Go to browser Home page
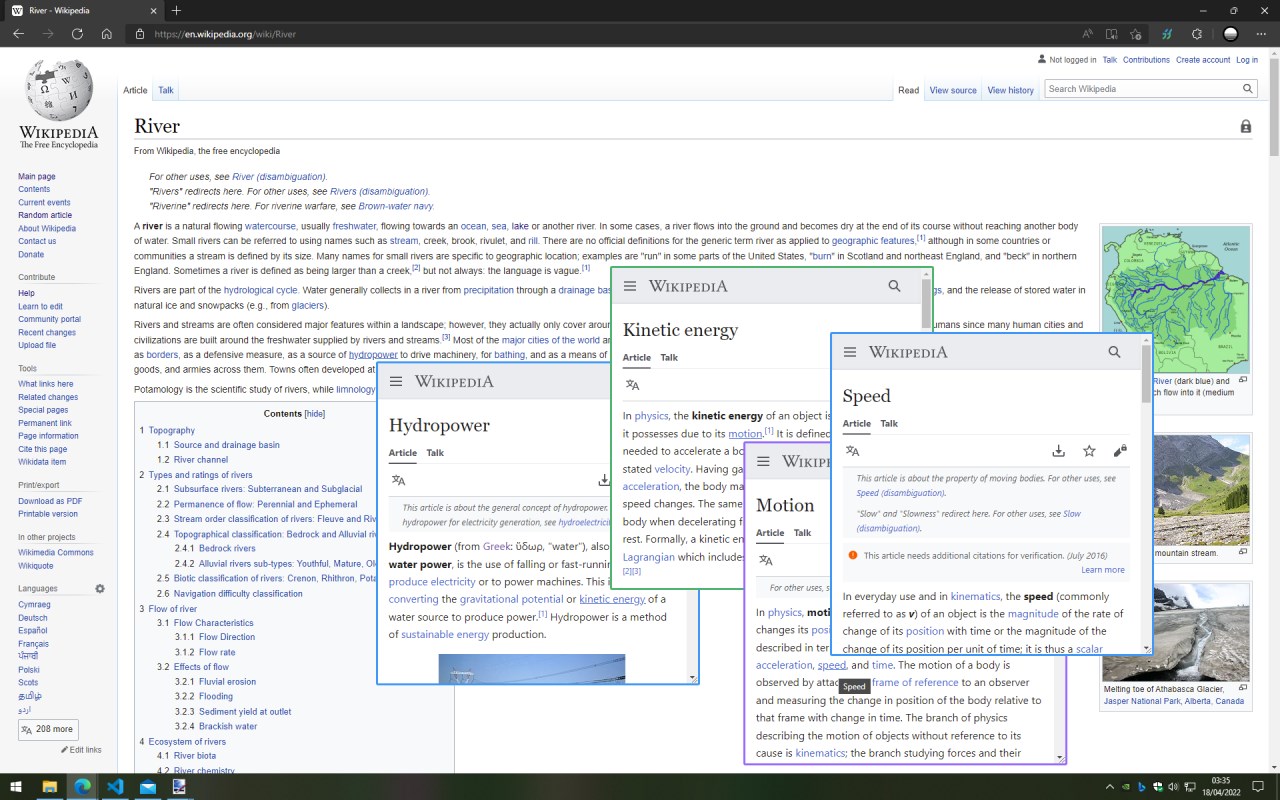 (x=107, y=34)
